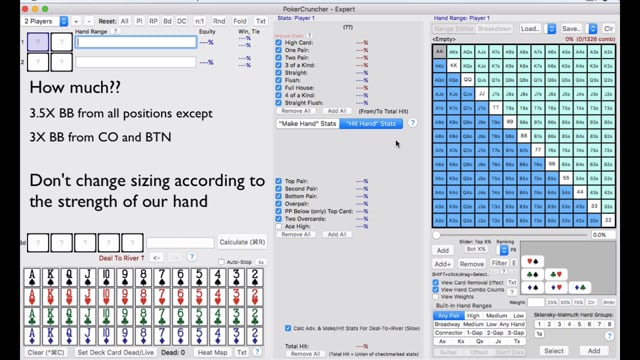Click the Calculate button

pyautogui.click(x=242, y=242)
